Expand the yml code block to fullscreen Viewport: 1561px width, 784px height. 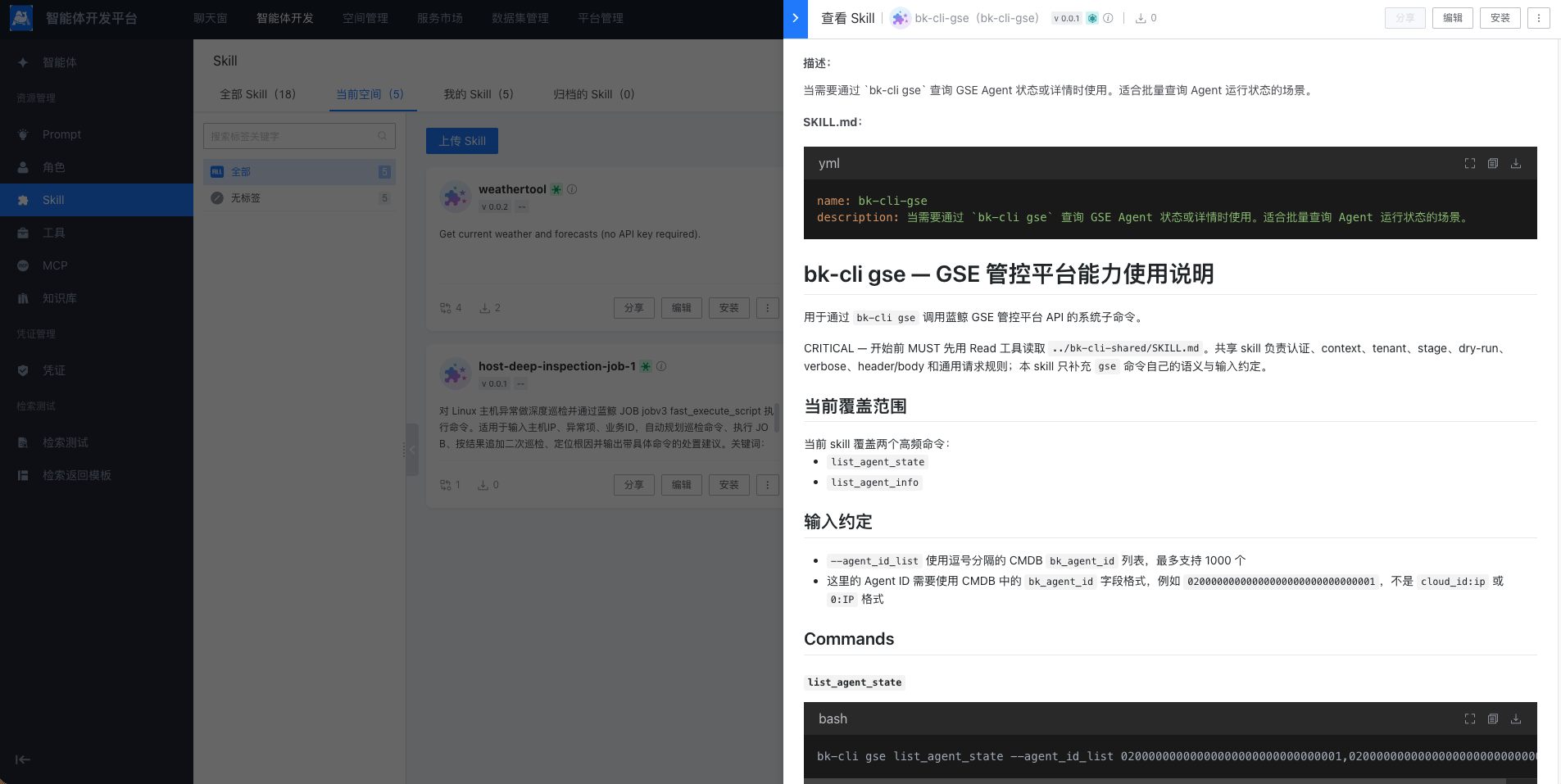(x=1470, y=164)
